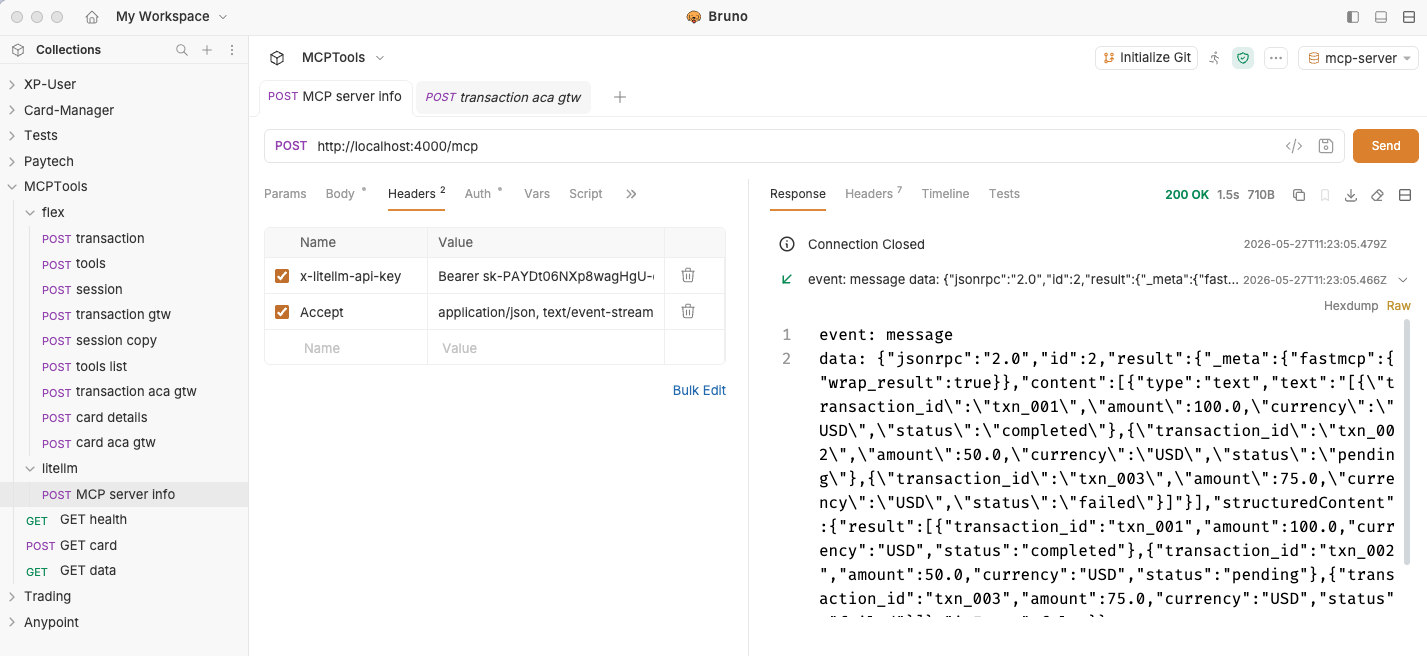1427x656 pixels.
Task: Open the three-dots collection menu
Action: (x=1276, y=58)
